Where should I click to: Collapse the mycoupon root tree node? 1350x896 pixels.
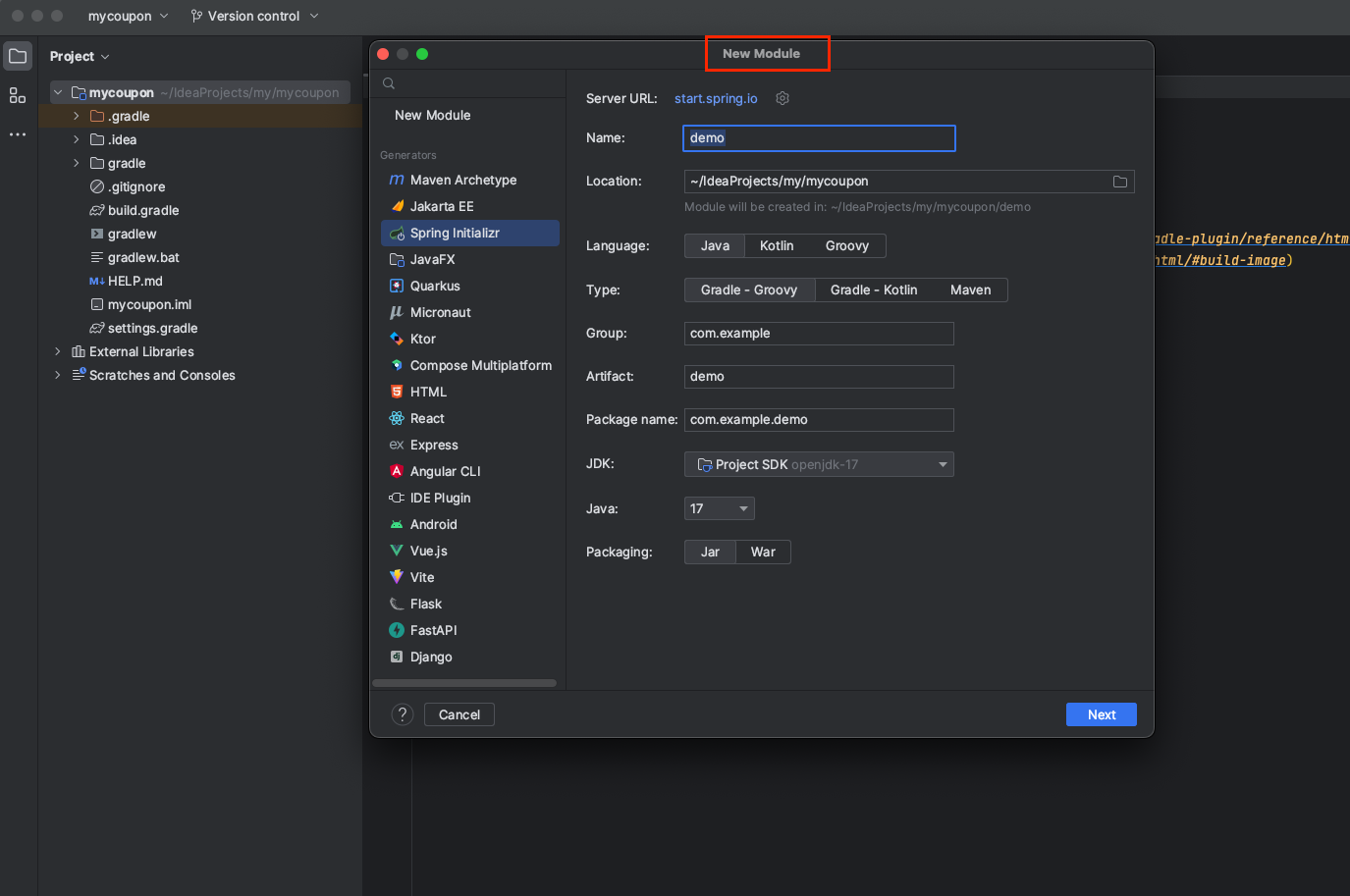58,92
